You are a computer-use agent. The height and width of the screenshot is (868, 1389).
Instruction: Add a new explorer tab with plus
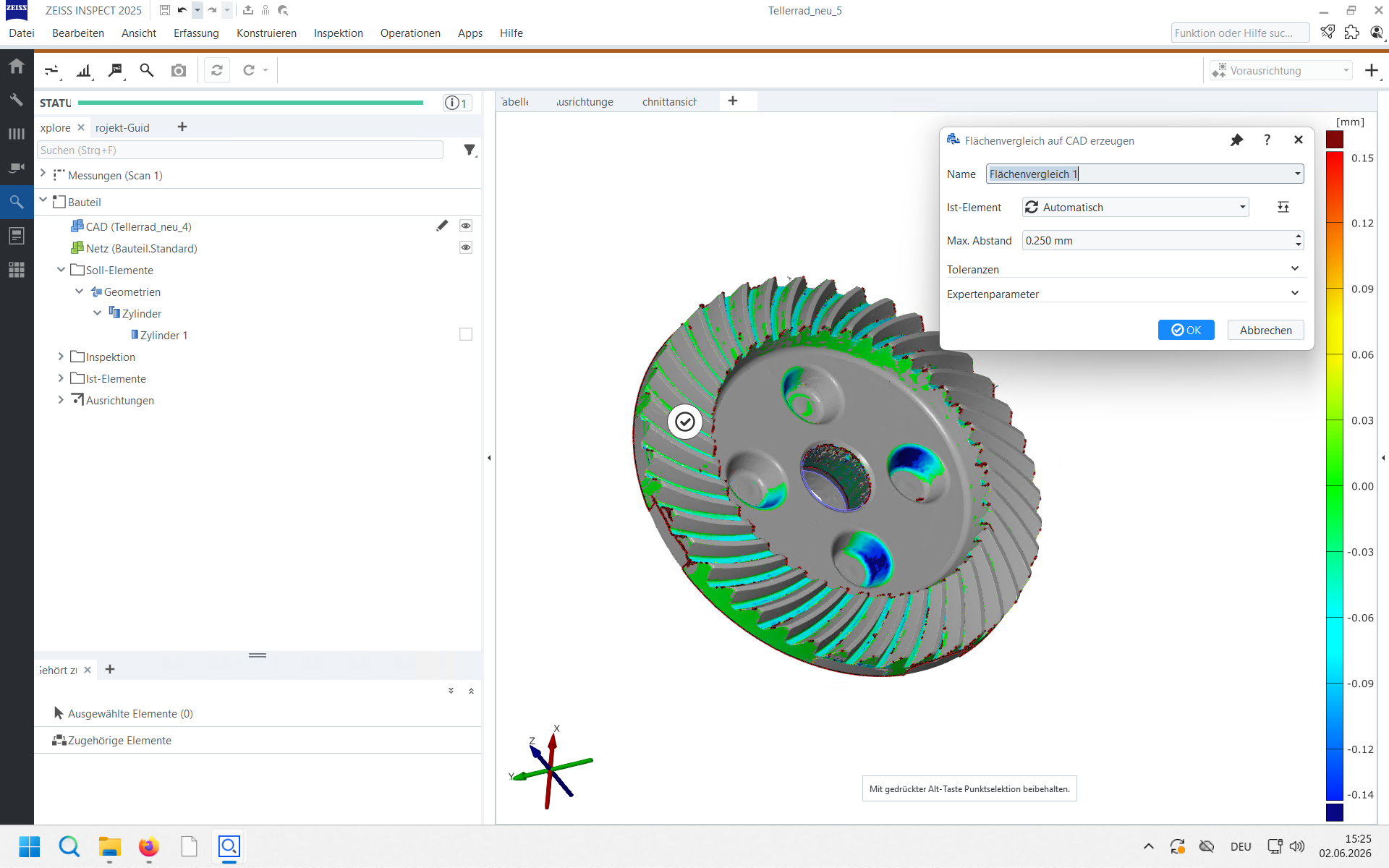tap(182, 127)
